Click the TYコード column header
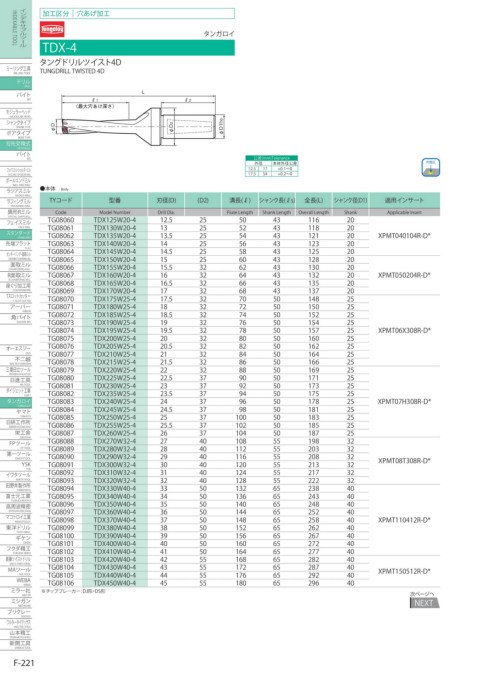The image size is (480, 677). [61, 200]
